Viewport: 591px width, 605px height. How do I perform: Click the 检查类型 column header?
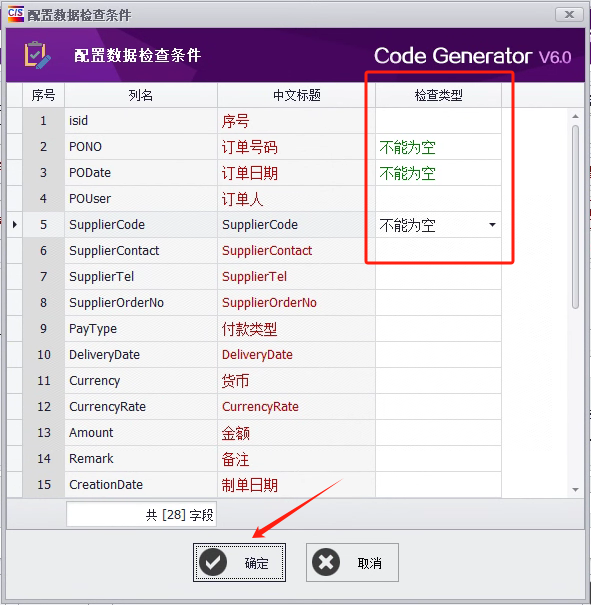pyautogui.click(x=438, y=95)
